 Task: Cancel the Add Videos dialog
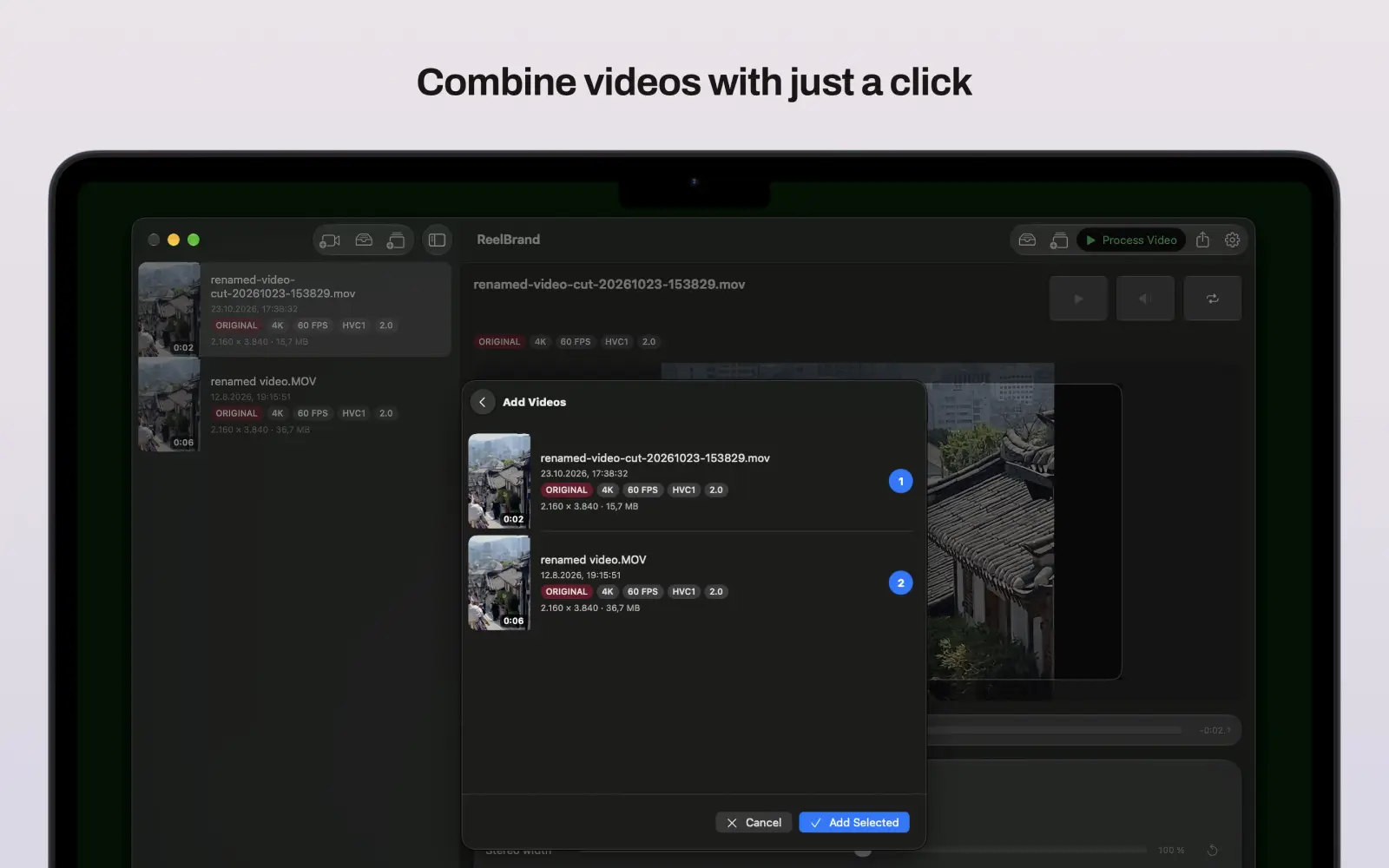point(754,823)
